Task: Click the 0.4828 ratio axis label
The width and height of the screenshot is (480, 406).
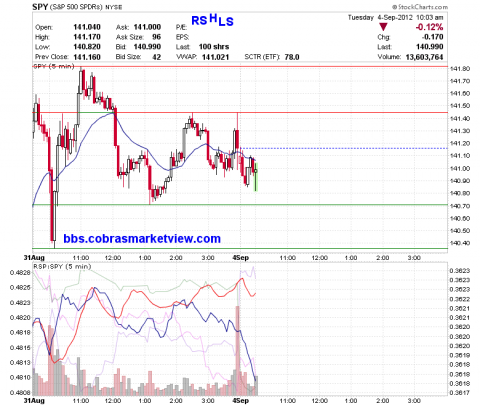Action: (x=20, y=273)
